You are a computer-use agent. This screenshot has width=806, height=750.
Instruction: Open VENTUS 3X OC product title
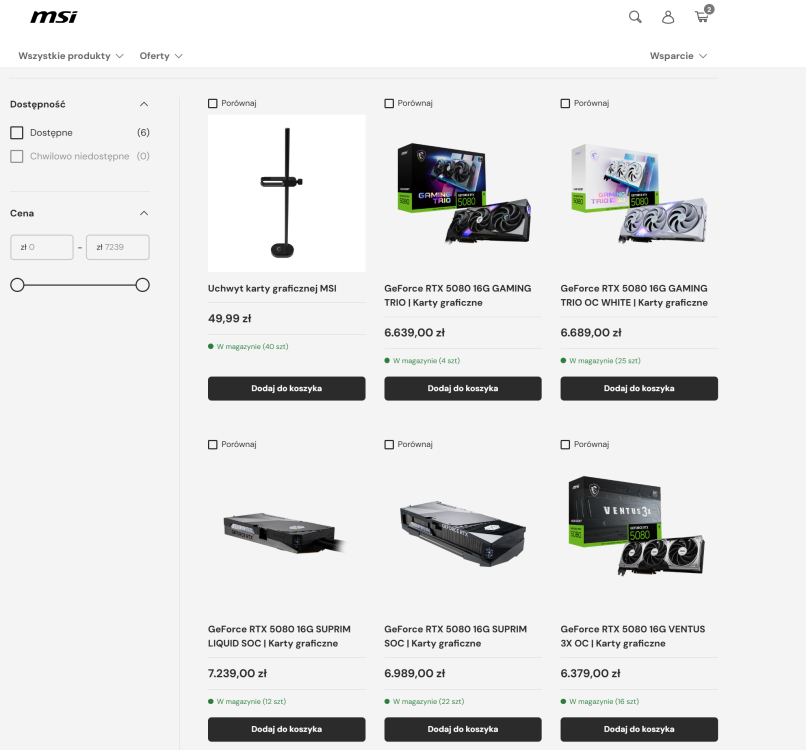[x=633, y=636]
